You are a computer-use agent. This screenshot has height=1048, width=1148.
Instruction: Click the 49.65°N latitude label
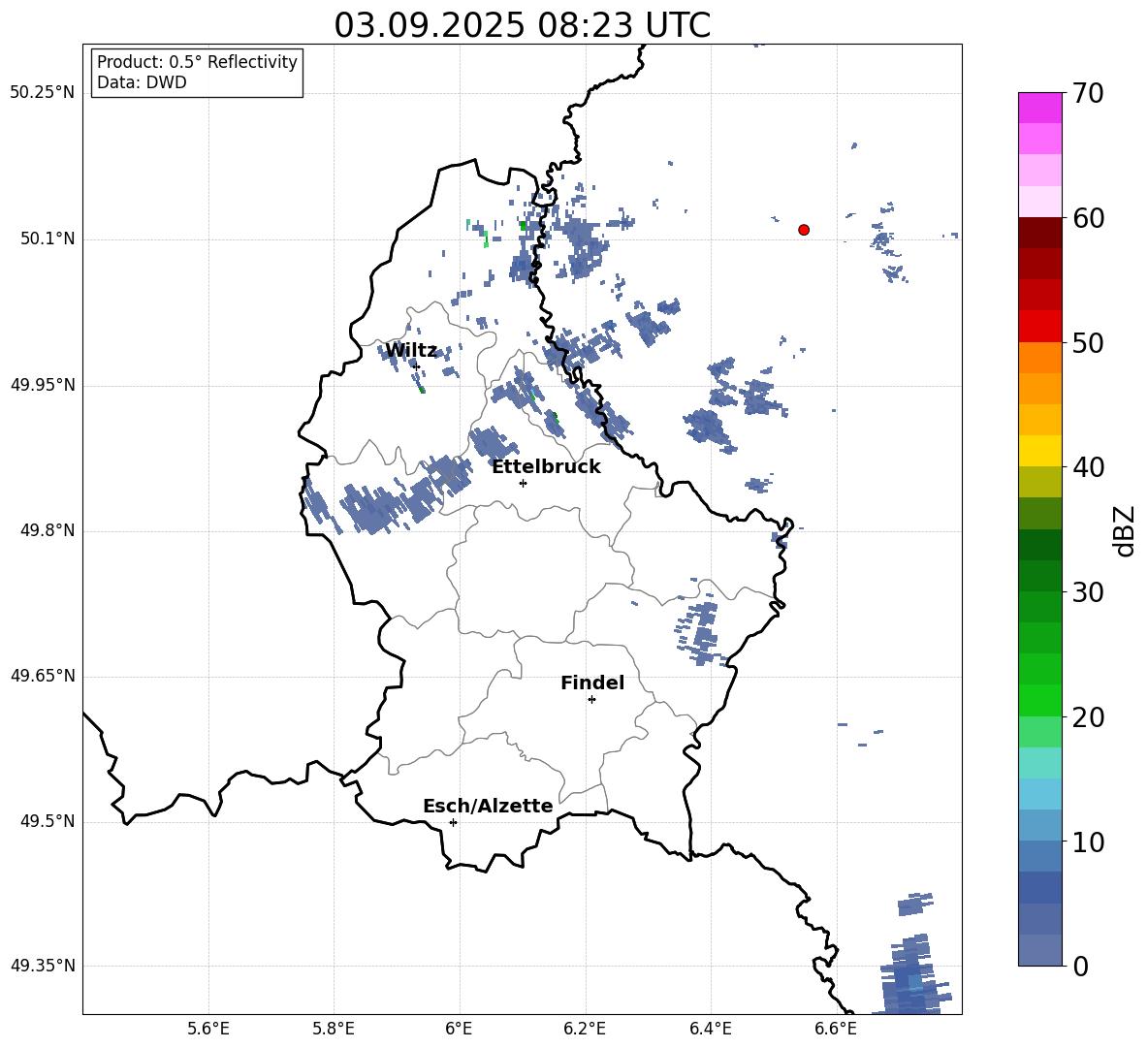click(43, 676)
